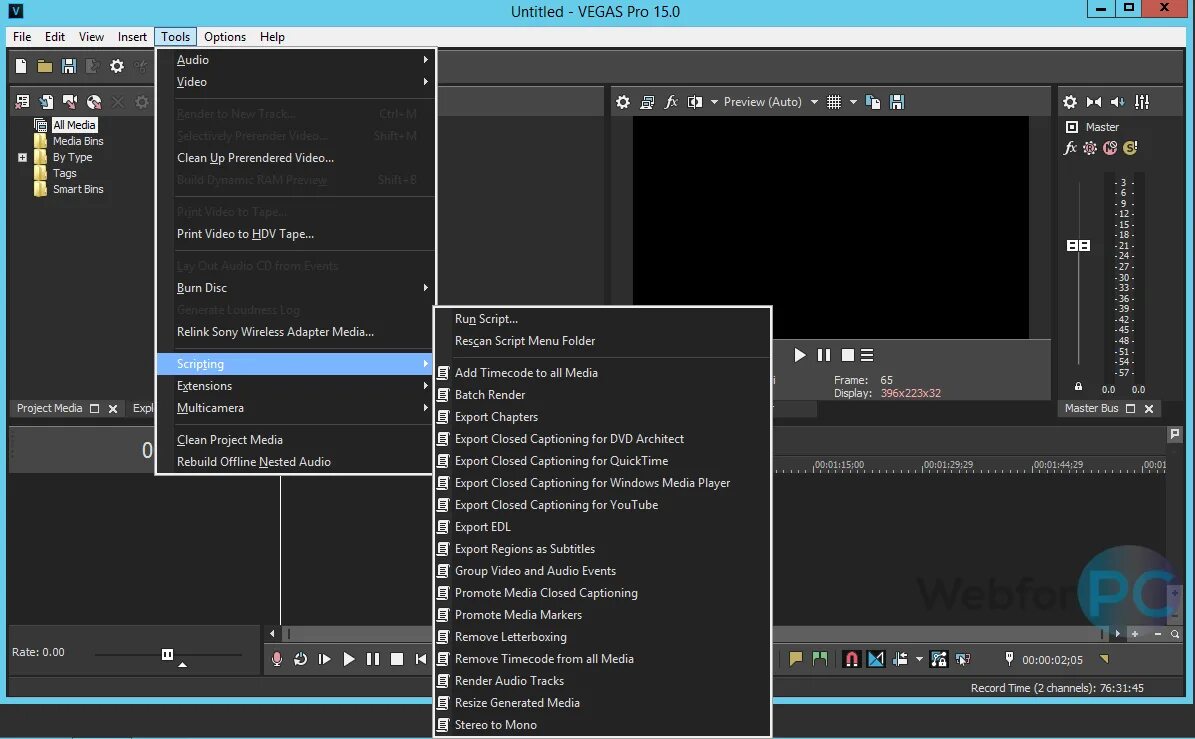Save the project using the floppy disk icon

point(69,66)
